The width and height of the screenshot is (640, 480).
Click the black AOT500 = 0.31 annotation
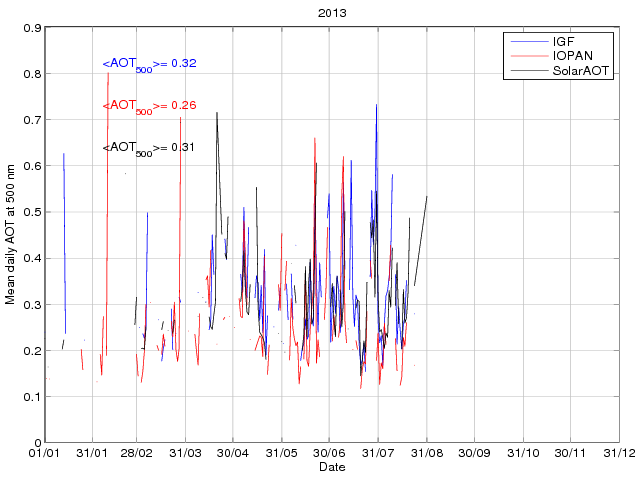(x=149, y=148)
